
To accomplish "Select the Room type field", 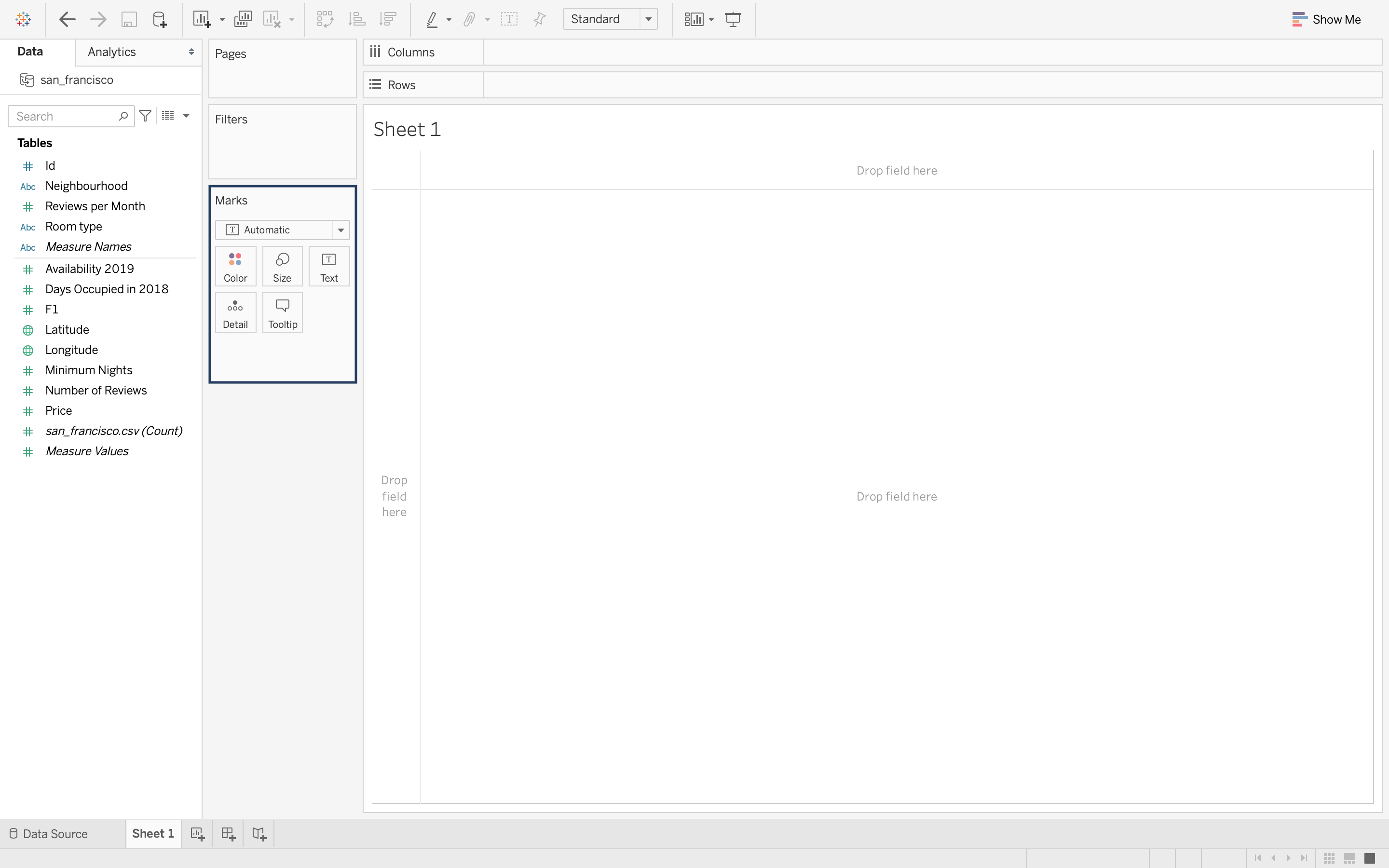I will 73,226.
